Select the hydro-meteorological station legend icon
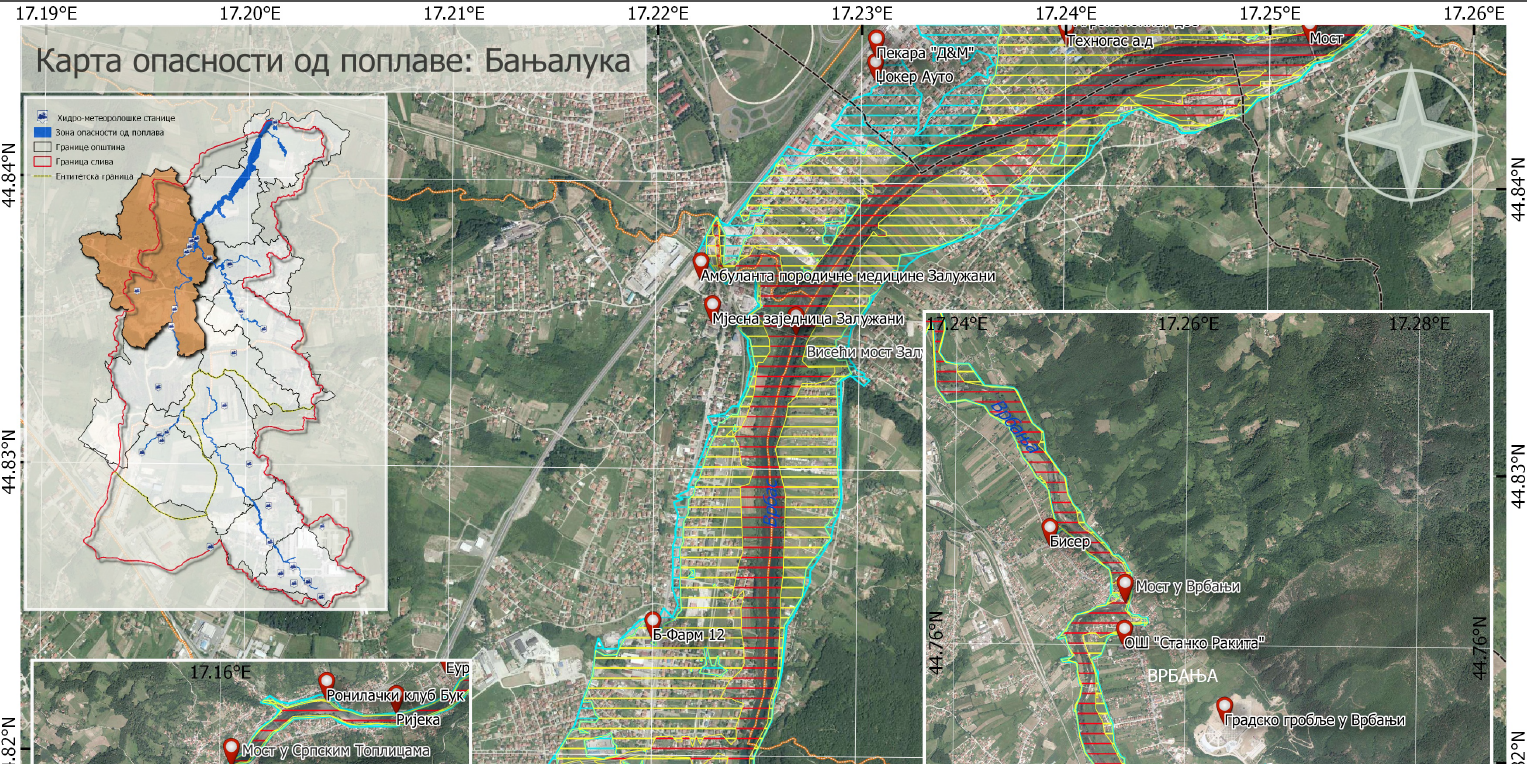The width and height of the screenshot is (1527, 764). [x=40, y=117]
